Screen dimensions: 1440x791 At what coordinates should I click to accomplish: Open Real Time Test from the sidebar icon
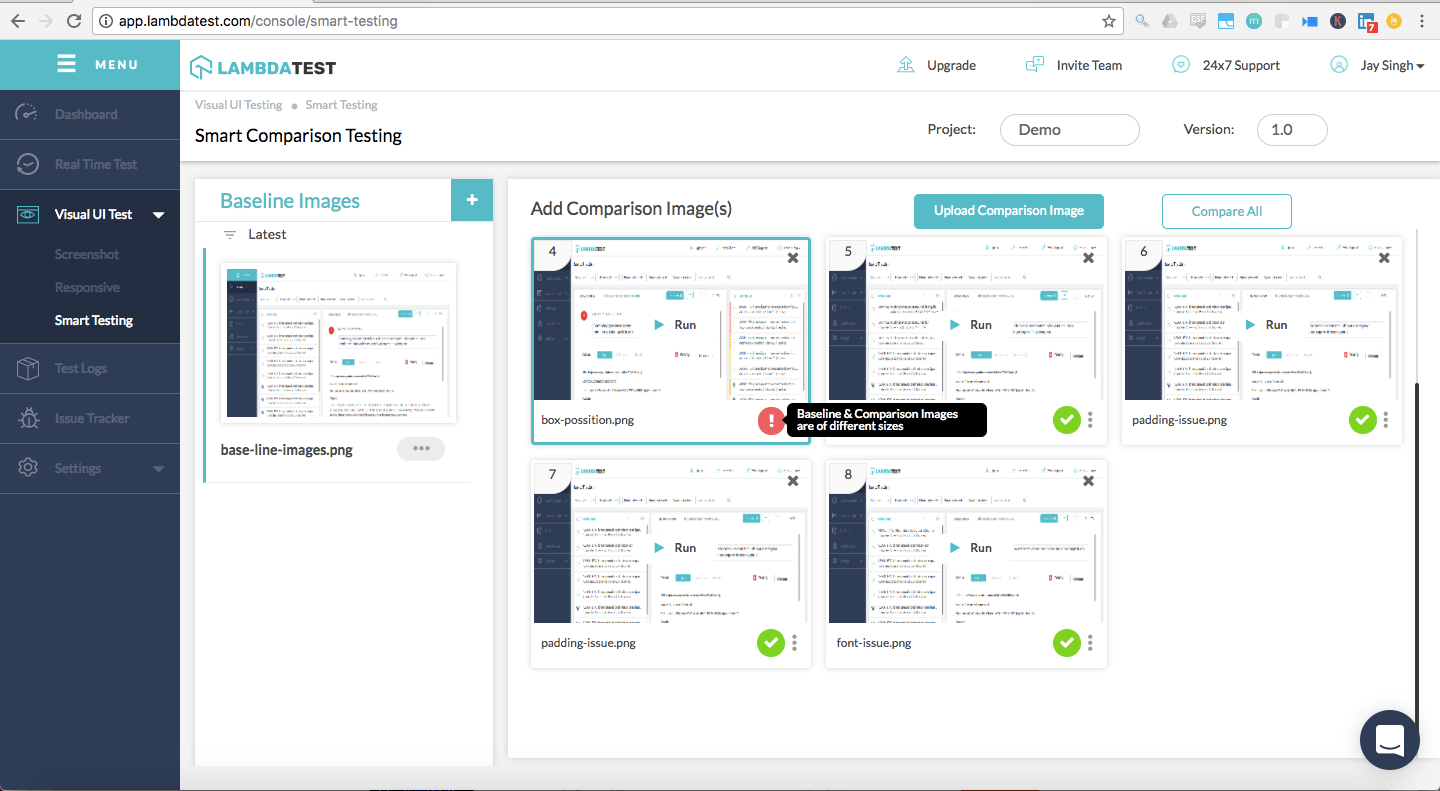pyautogui.click(x=26, y=164)
